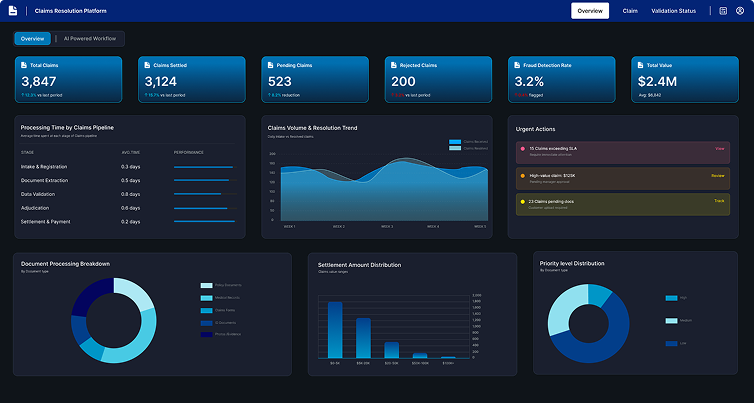Screen dimensions: 754x403
Task: Select the red dot beside Claims exceeding SLA
Action: point(522,149)
